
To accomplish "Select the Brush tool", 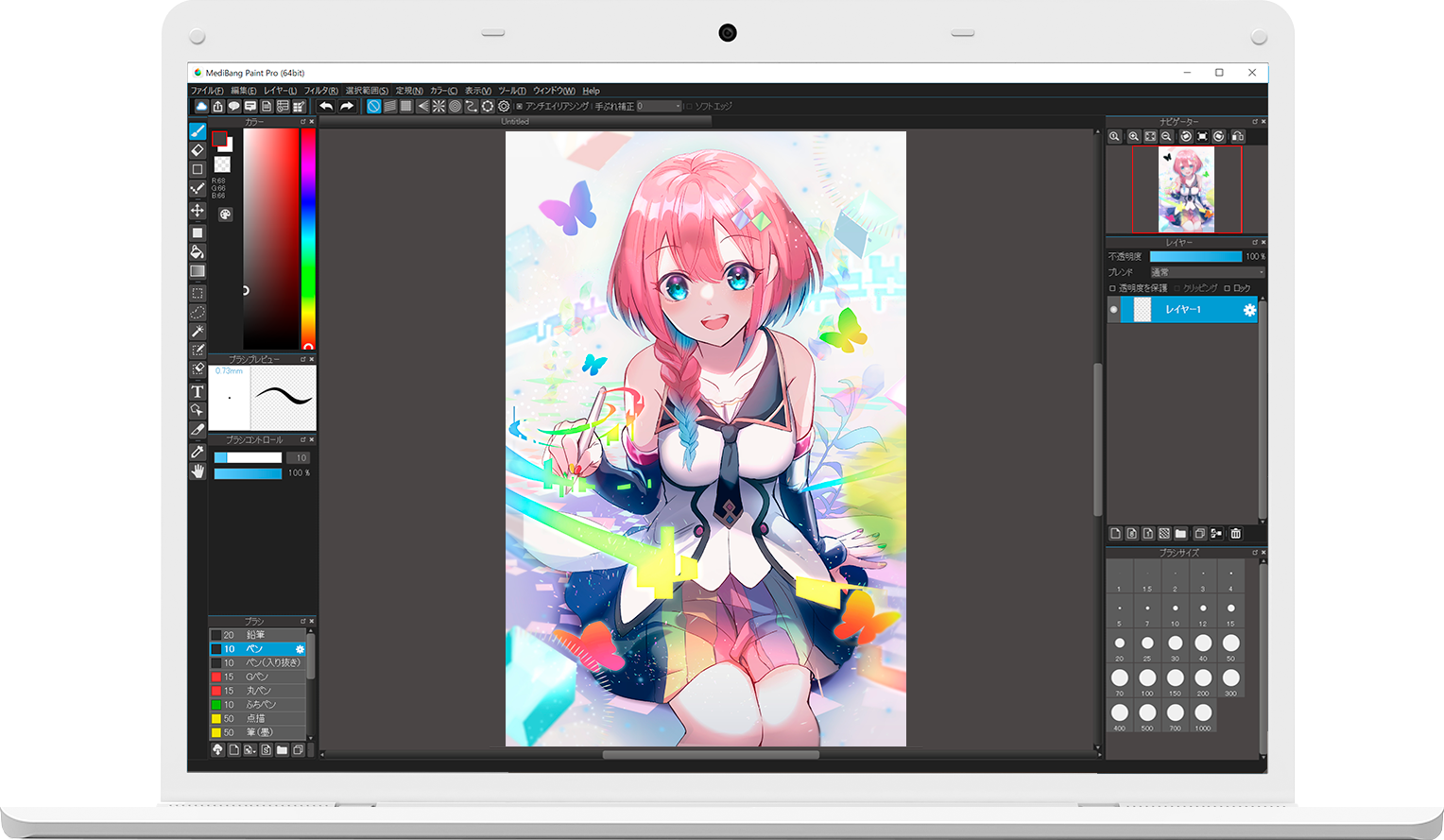I will pos(198,131).
